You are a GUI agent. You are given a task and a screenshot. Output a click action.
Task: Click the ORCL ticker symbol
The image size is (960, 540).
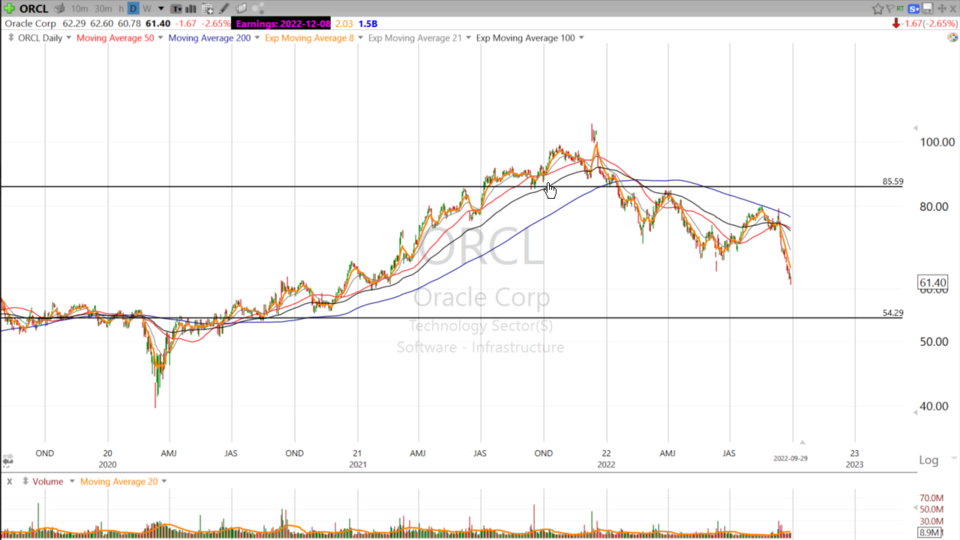[x=33, y=9]
